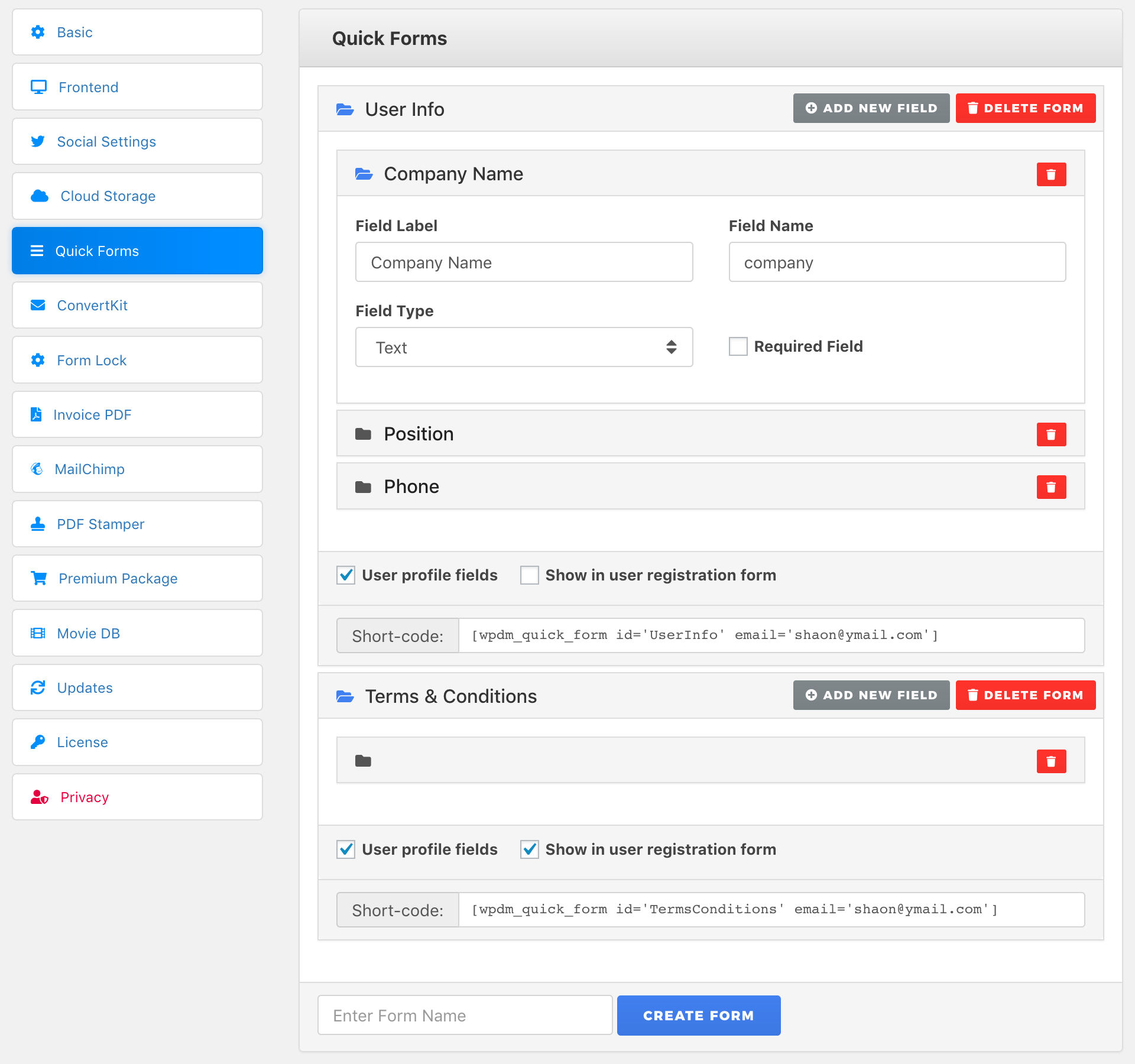Click the Twitter bird Social Settings icon
This screenshot has width=1135, height=1064.
pyautogui.click(x=38, y=141)
